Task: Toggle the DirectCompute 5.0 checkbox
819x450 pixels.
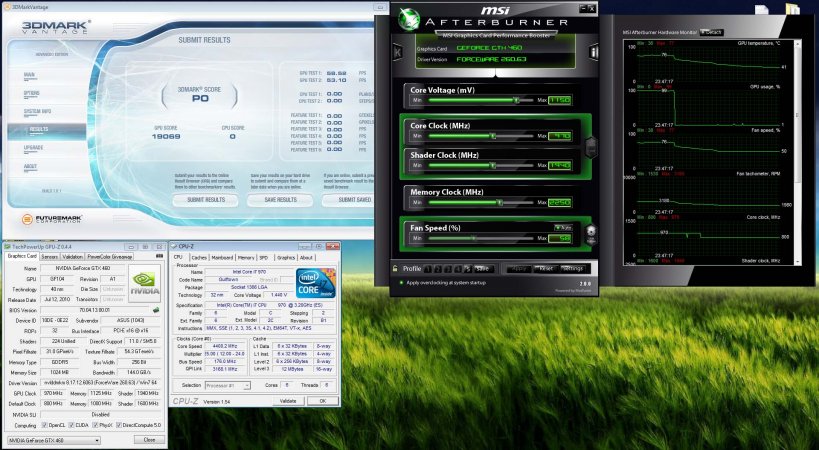Action: pos(119,425)
